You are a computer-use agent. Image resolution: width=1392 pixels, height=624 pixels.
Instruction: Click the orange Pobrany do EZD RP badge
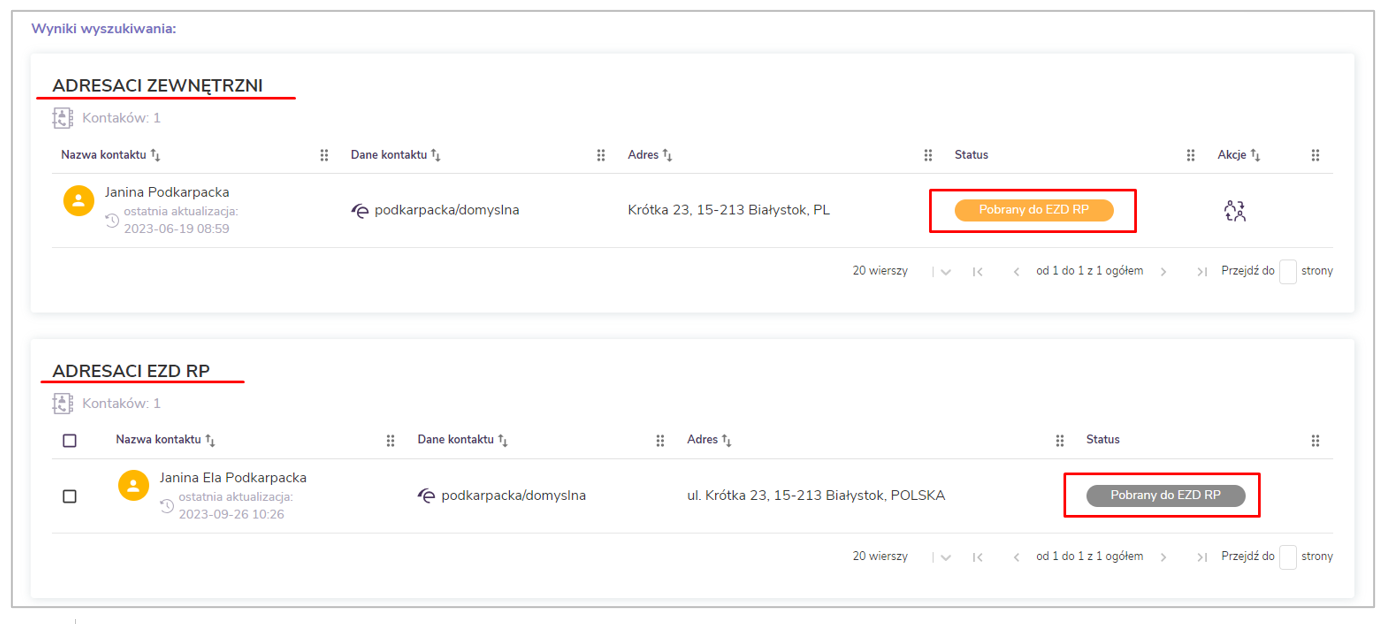tap(1033, 211)
